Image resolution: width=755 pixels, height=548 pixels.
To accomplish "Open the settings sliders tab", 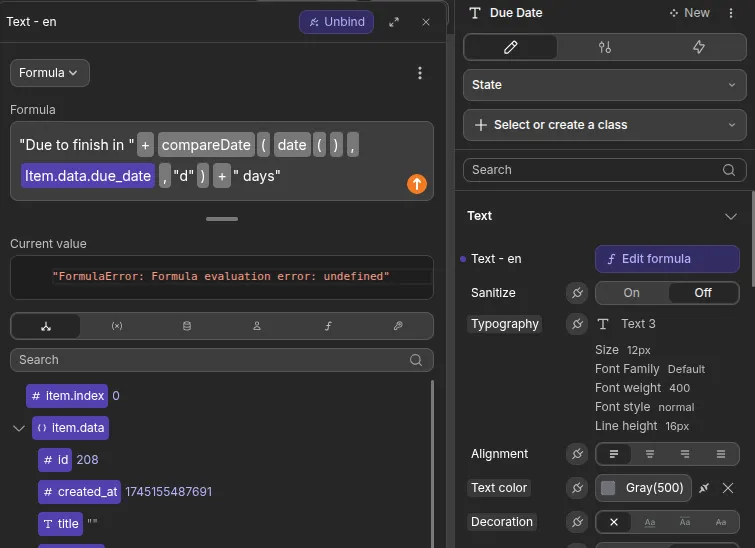I will coord(605,47).
